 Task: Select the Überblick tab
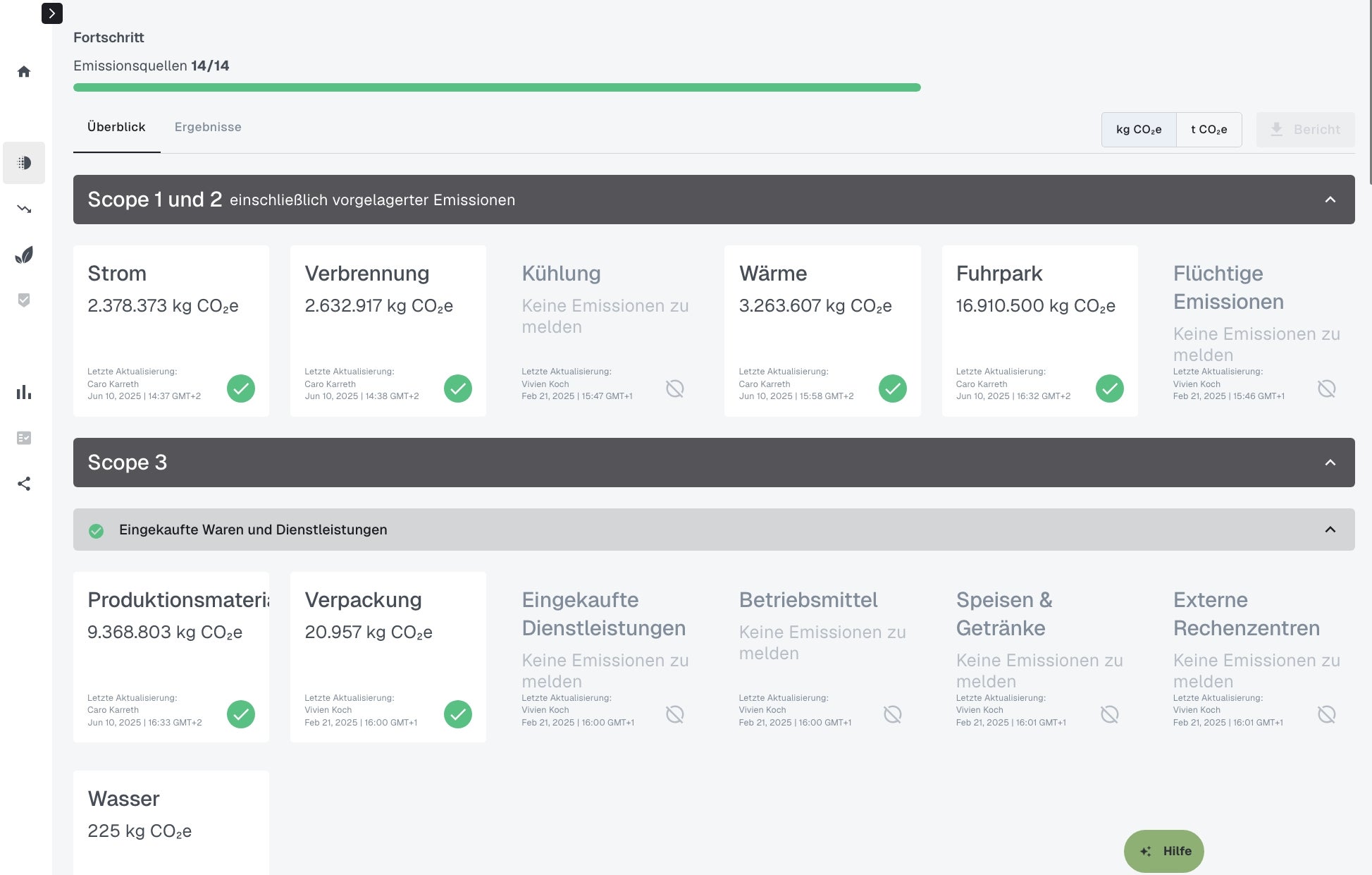point(116,127)
